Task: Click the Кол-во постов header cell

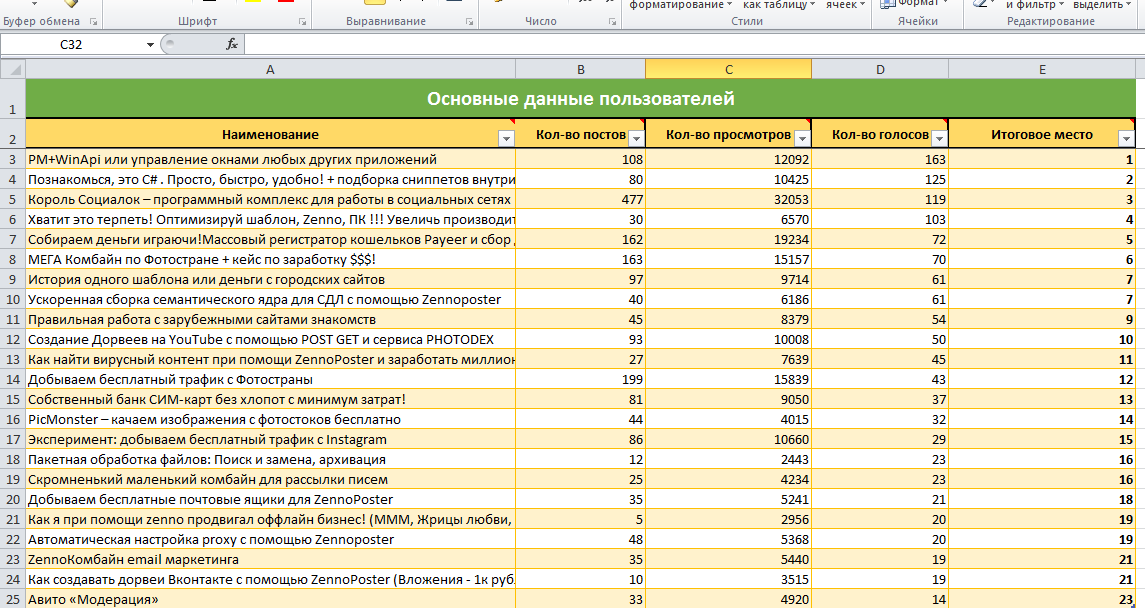Action: (581, 134)
